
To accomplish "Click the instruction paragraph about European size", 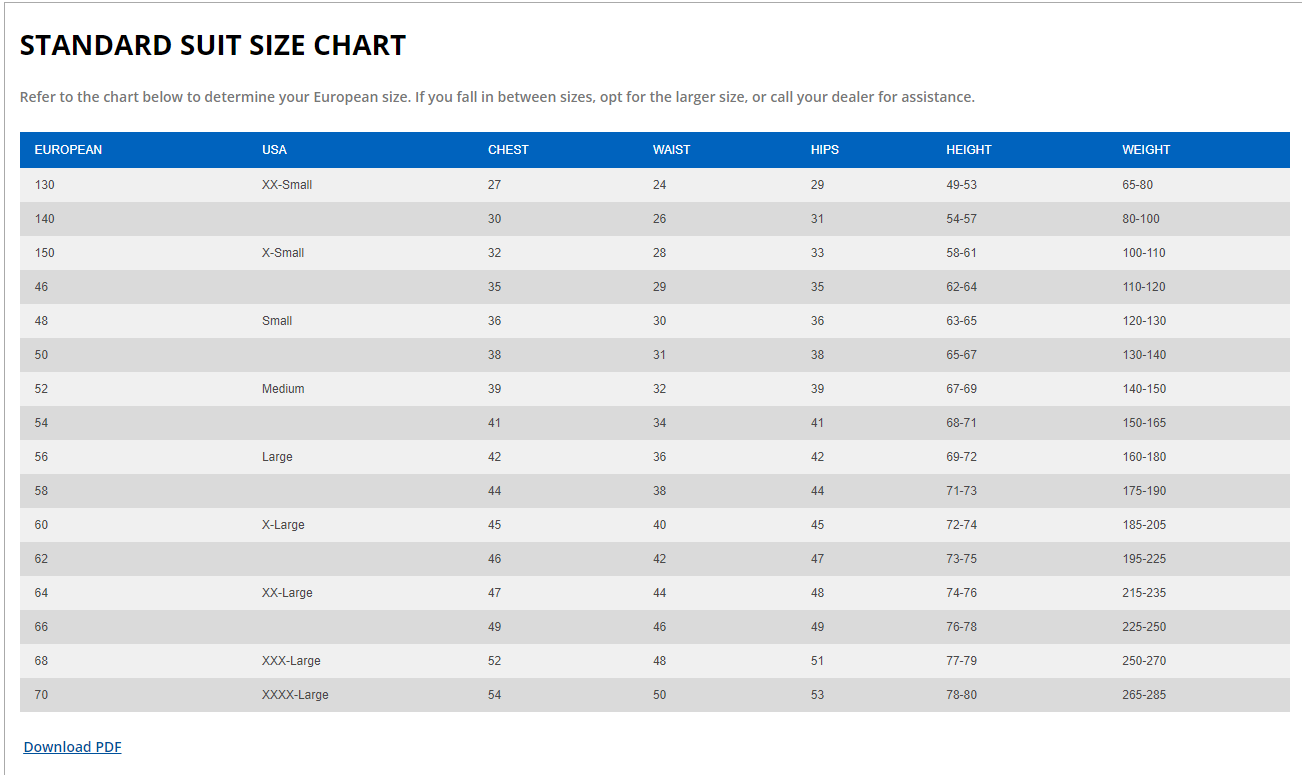I will (x=497, y=97).
